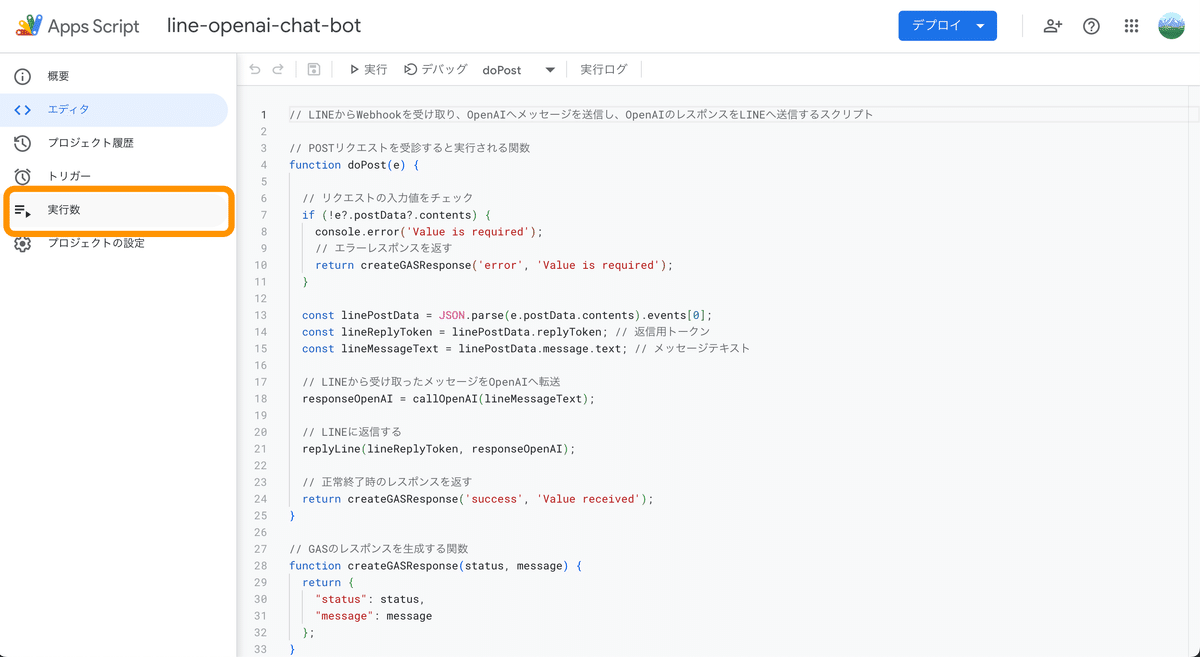Open the Google apps grid icon
Viewport: 1200px width, 657px height.
[1132, 27]
